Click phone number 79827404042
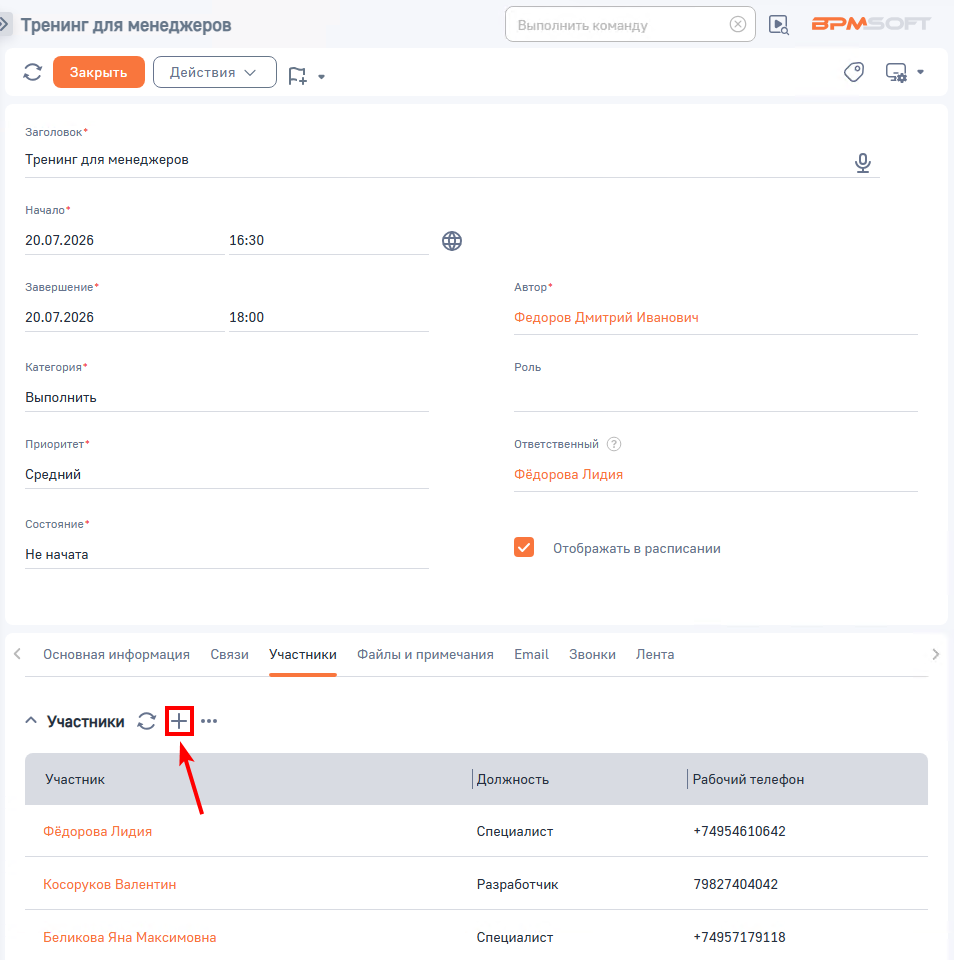 735,884
